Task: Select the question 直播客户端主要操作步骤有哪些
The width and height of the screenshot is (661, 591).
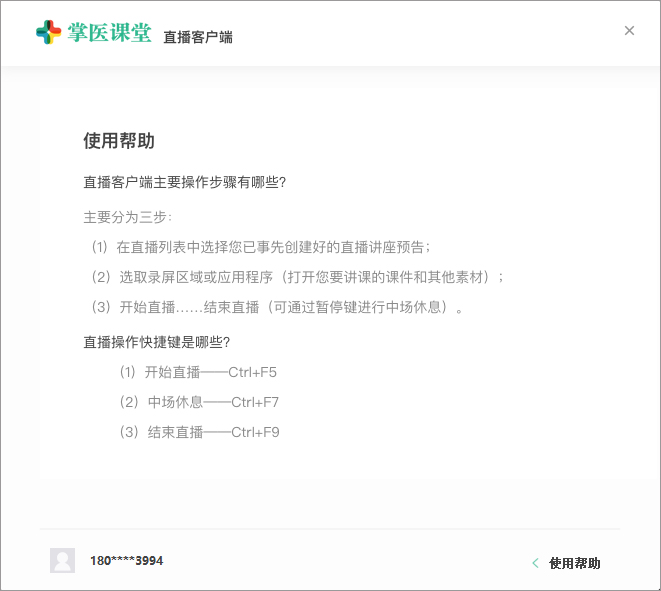Action: click(185, 182)
